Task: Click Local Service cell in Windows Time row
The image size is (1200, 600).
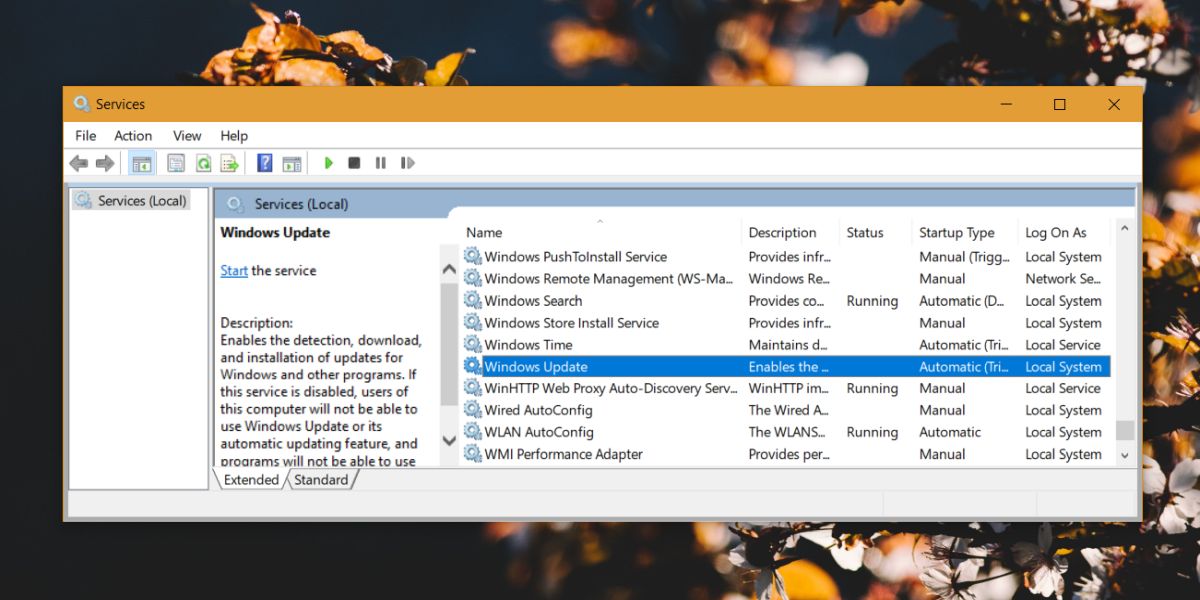Action: (1063, 345)
